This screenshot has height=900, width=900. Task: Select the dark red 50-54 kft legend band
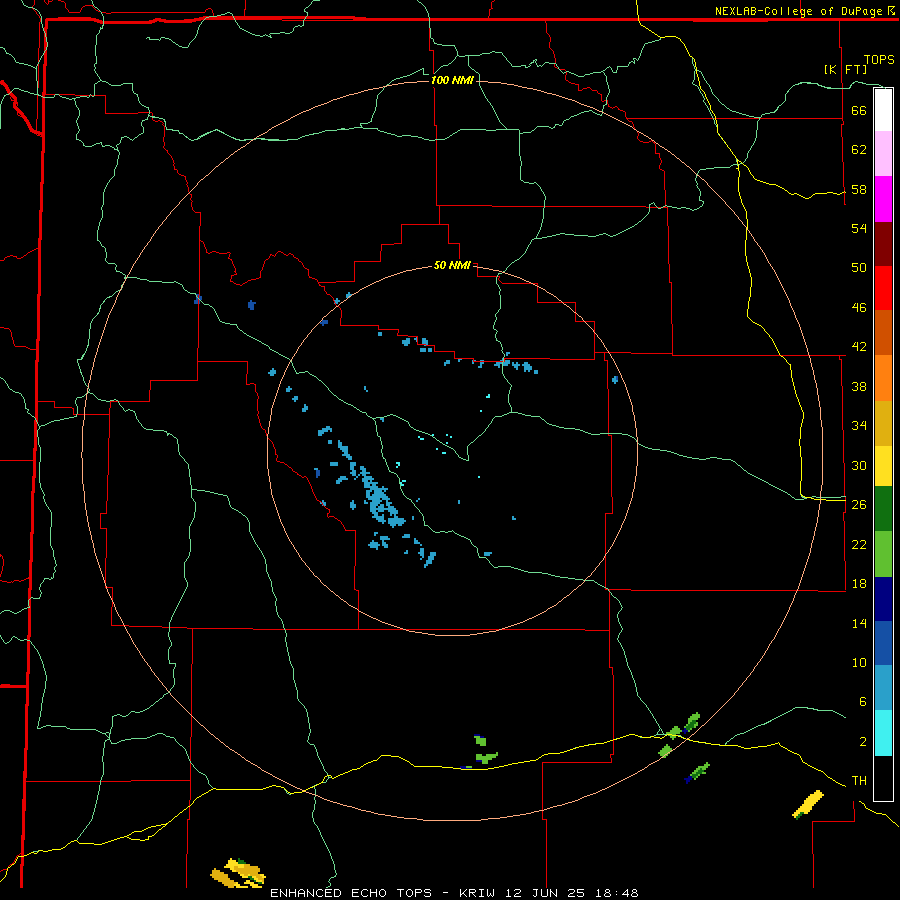pos(883,244)
